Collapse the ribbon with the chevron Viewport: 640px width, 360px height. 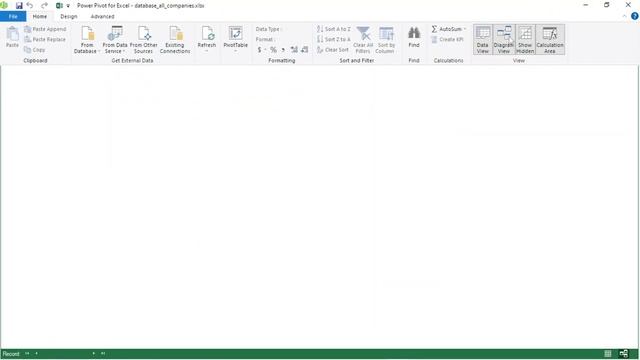[x=624, y=16]
